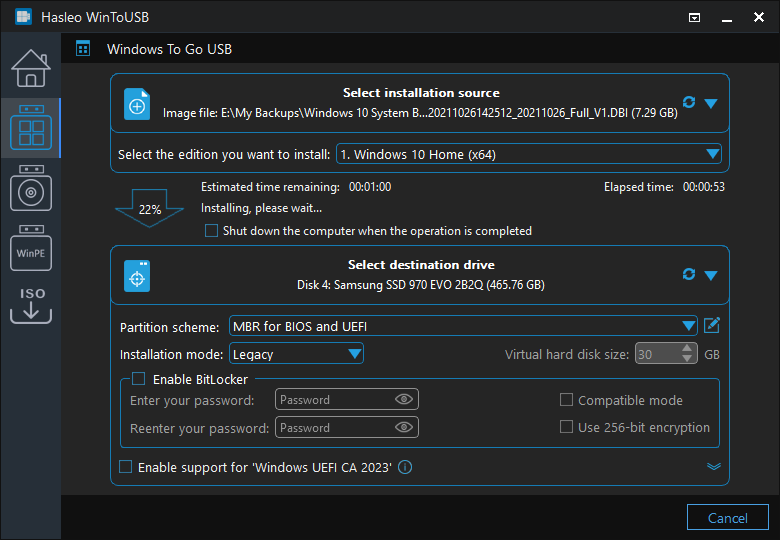
Task: Increase virtual hard disk size
Action: (x=687, y=349)
